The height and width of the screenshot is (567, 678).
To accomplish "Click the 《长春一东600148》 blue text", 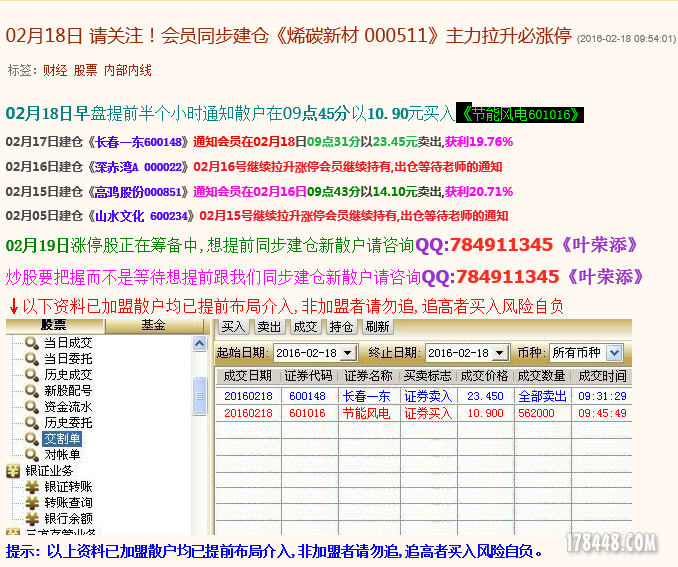I will (138, 142).
